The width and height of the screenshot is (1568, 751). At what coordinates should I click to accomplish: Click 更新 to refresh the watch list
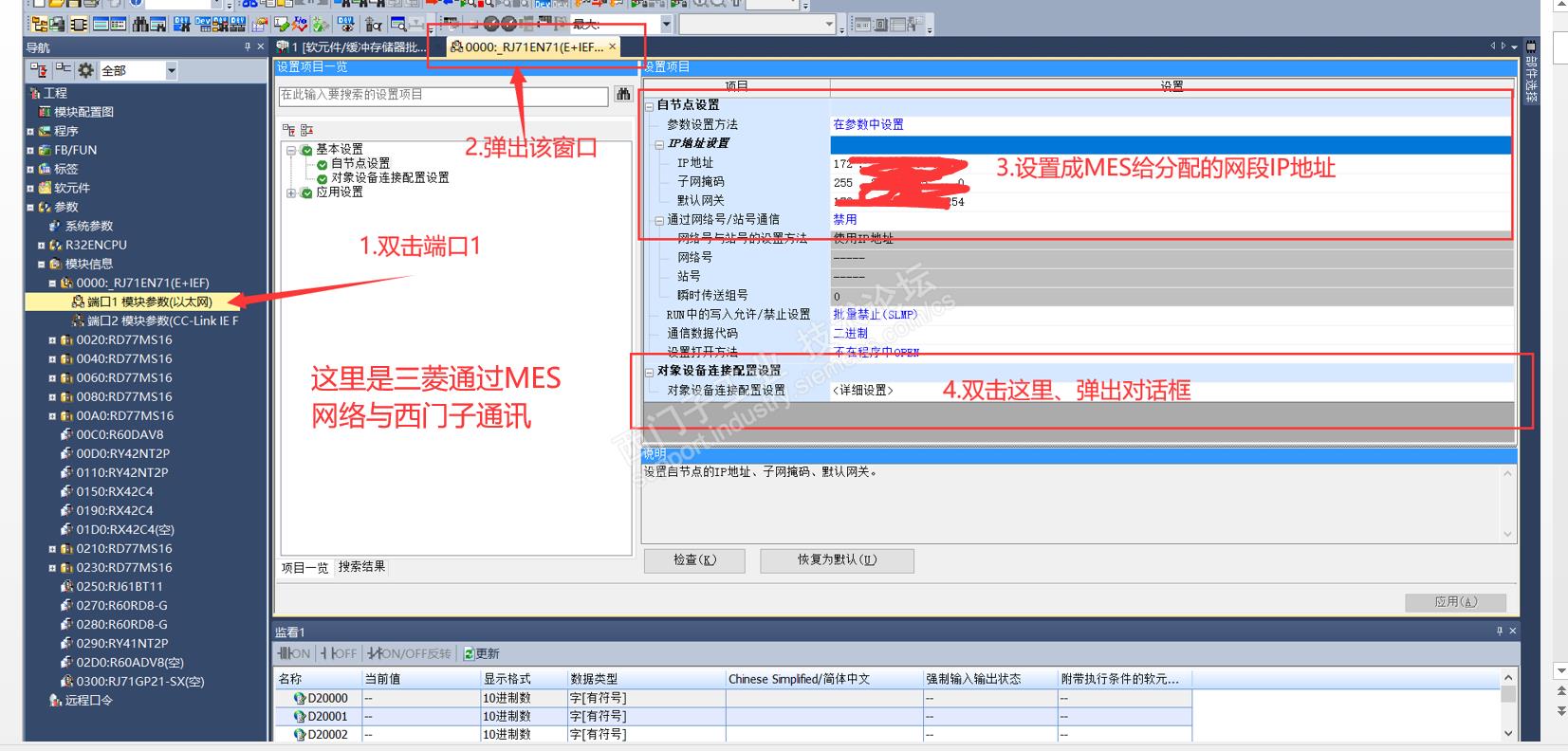point(482,653)
